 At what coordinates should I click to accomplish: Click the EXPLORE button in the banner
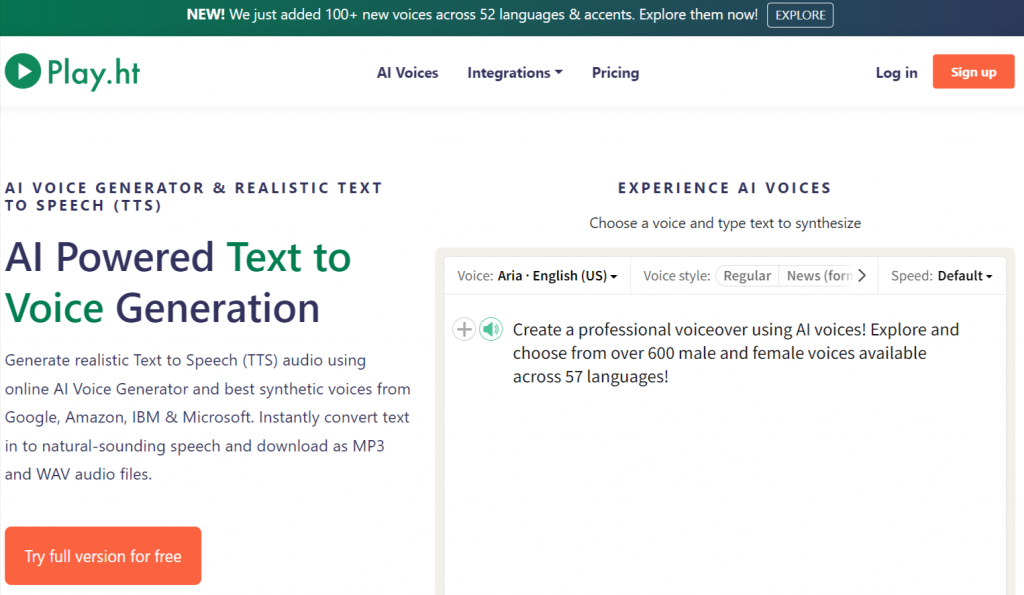click(x=800, y=15)
